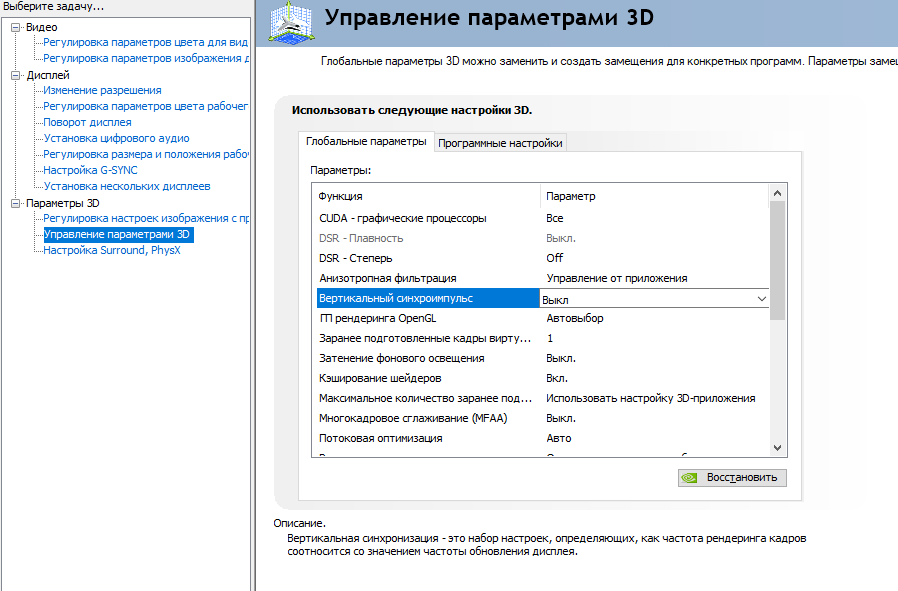Open Установка нескольких дисплеев page
Image resolution: width=898 pixels, height=591 pixels.
click(127, 187)
